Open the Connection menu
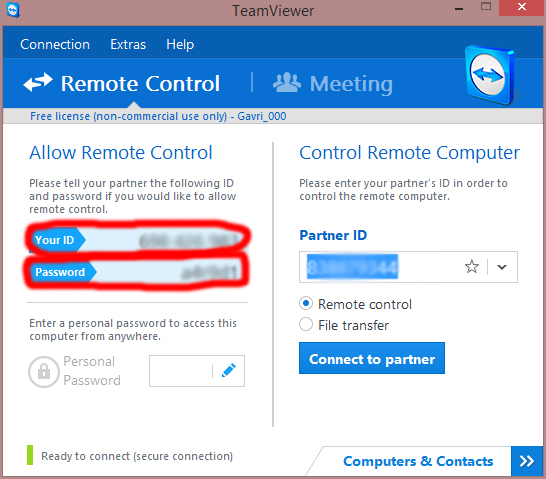This screenshot has width=546, height=479. pos(55,45)
